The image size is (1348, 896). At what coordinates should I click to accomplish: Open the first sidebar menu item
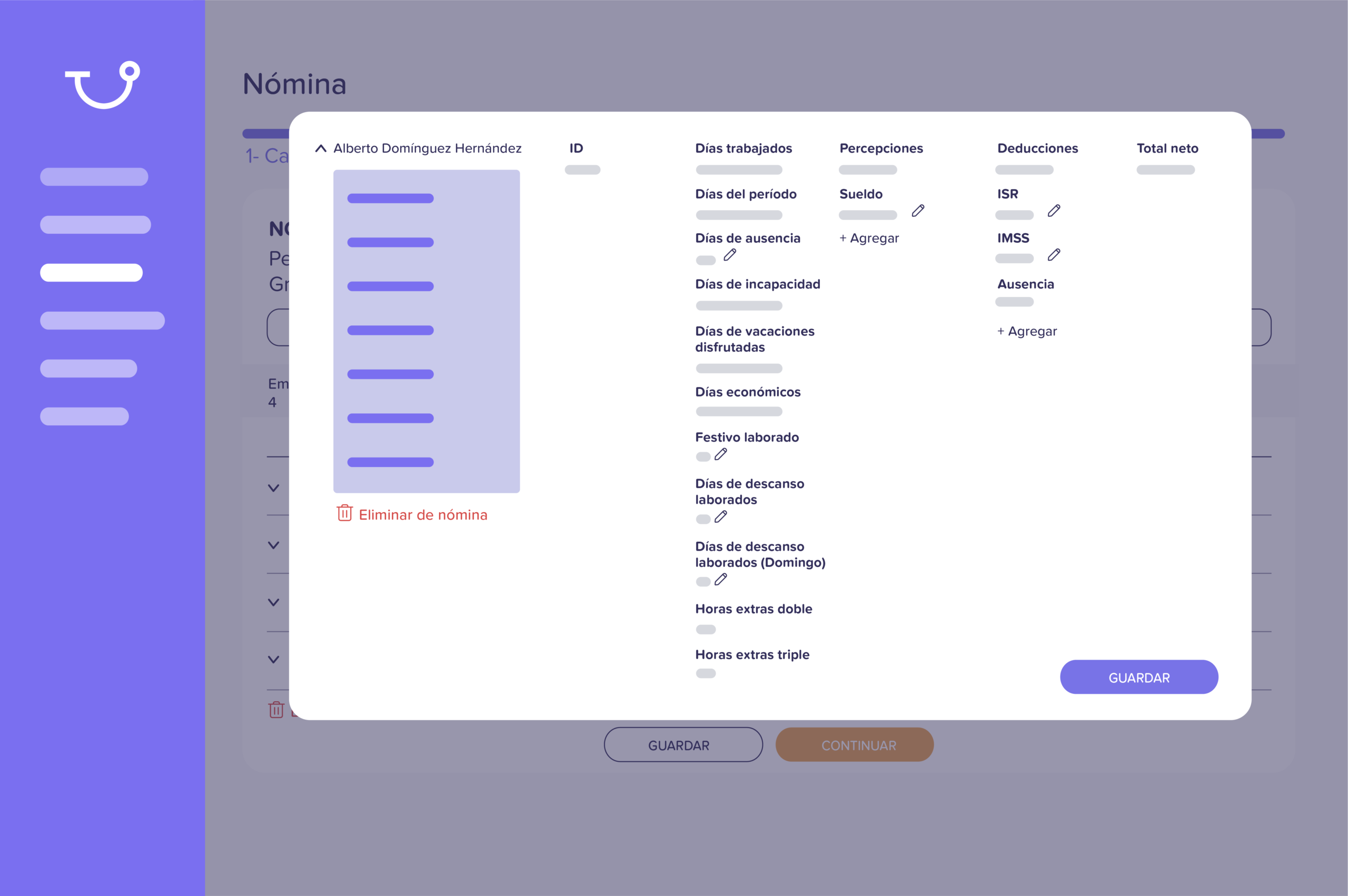click(94, 176)
